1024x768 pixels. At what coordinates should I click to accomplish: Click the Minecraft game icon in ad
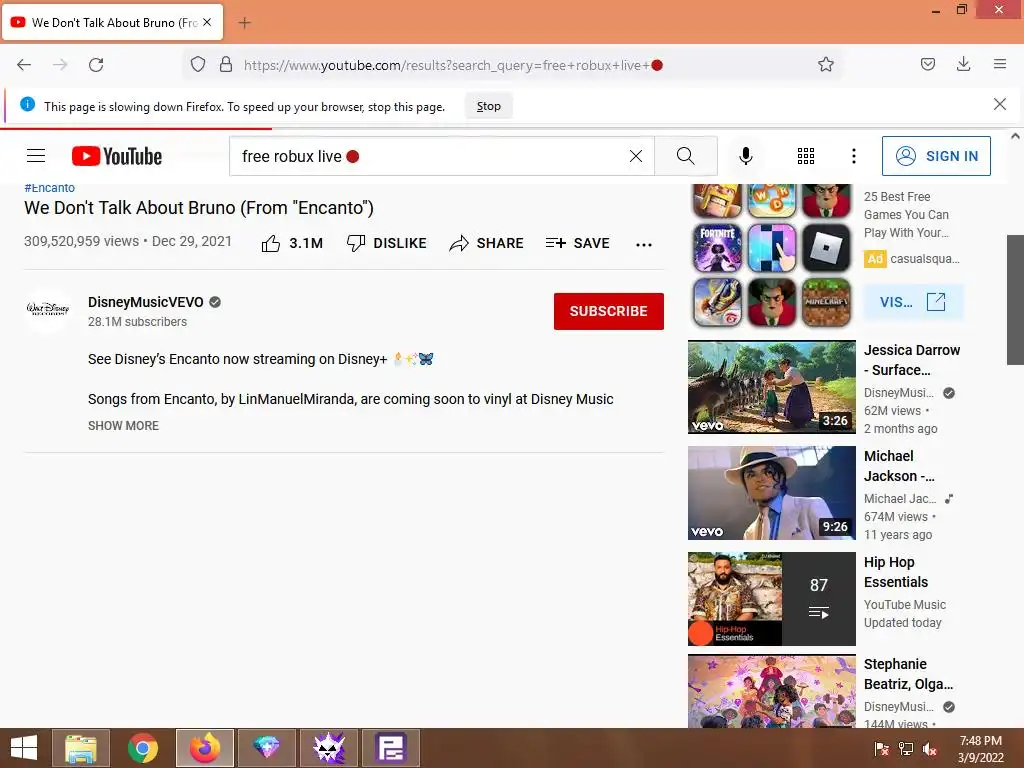[825, 302]
